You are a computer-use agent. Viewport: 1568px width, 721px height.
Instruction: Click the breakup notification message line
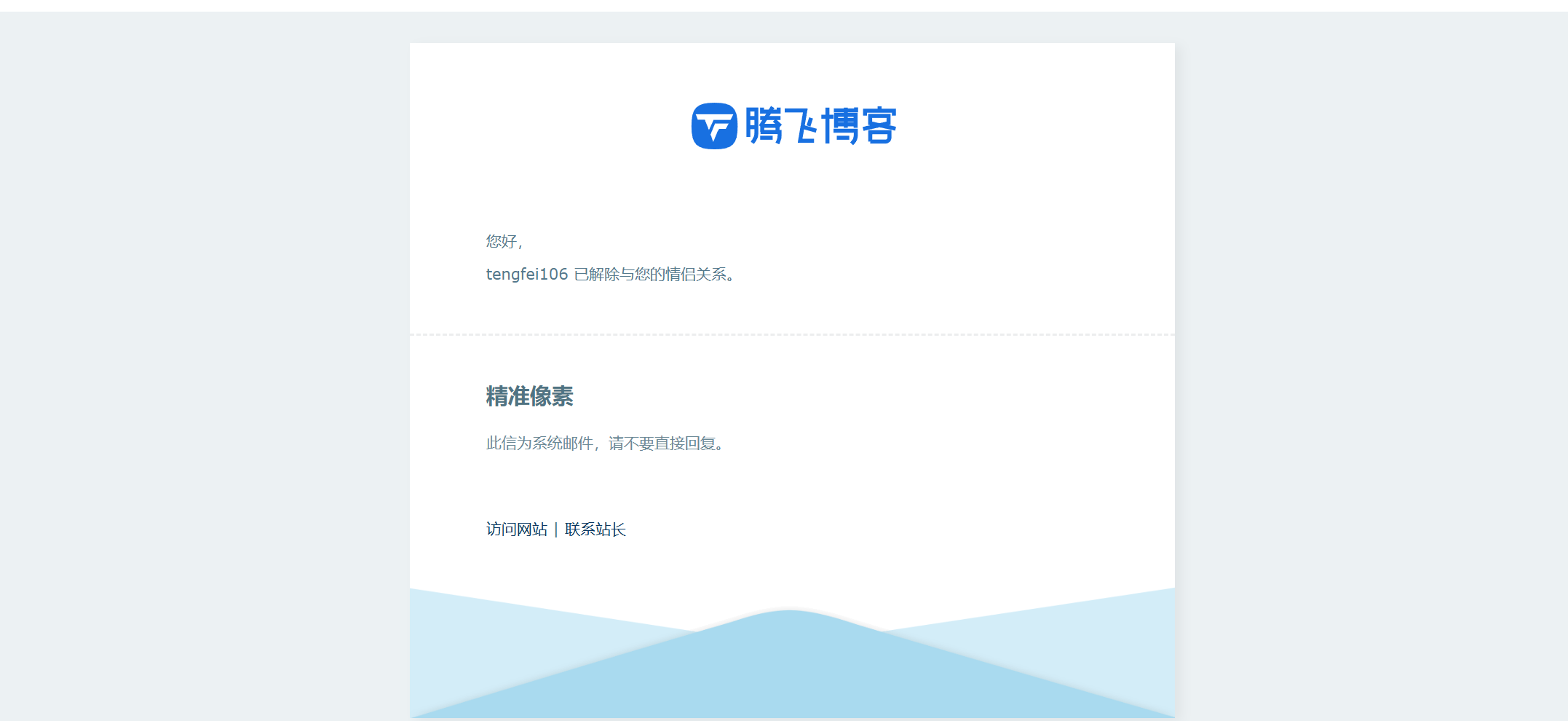tap(611, 275)
